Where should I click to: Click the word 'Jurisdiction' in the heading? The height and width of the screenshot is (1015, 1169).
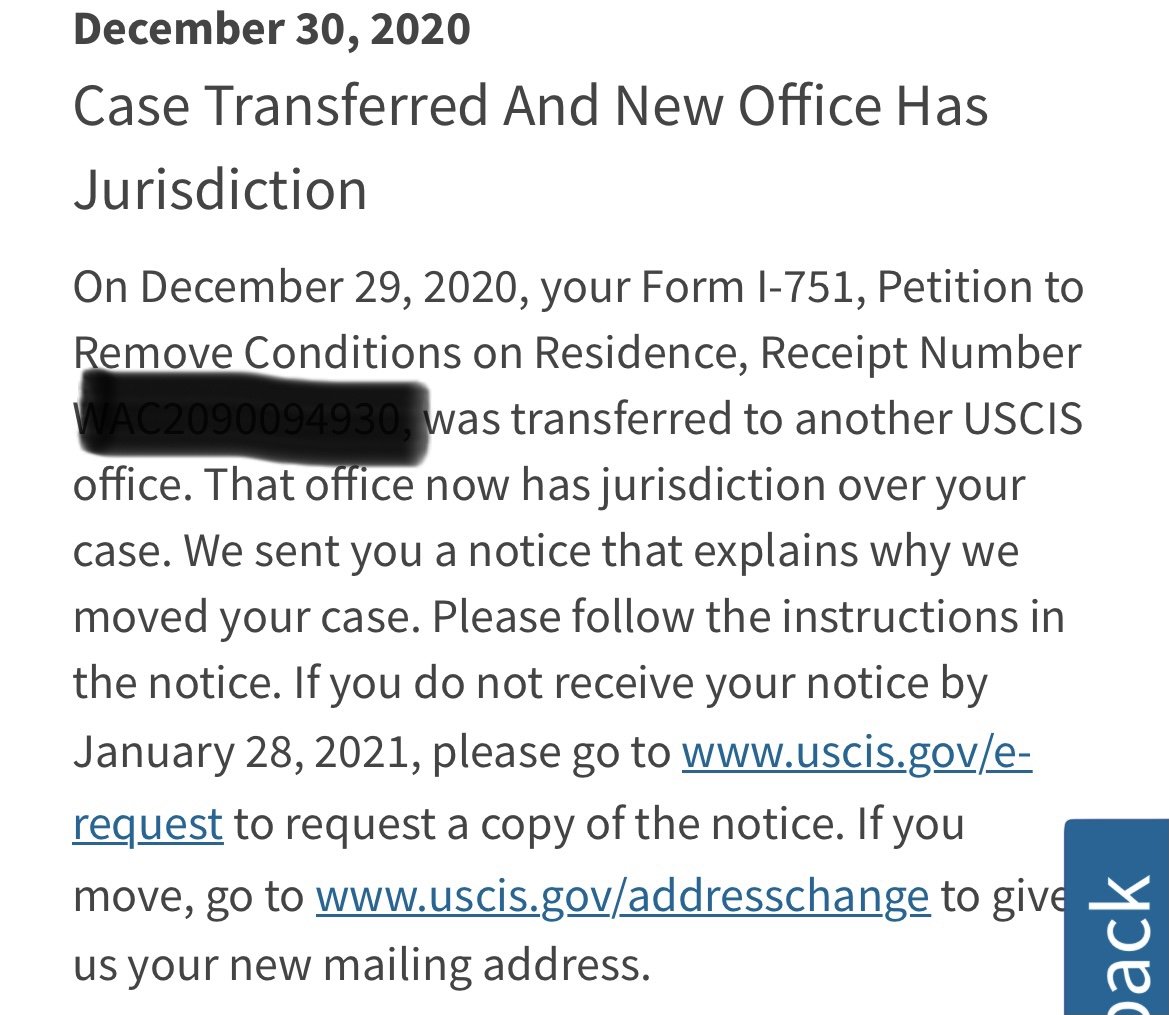pyautogui.click(x=220, y=189)
